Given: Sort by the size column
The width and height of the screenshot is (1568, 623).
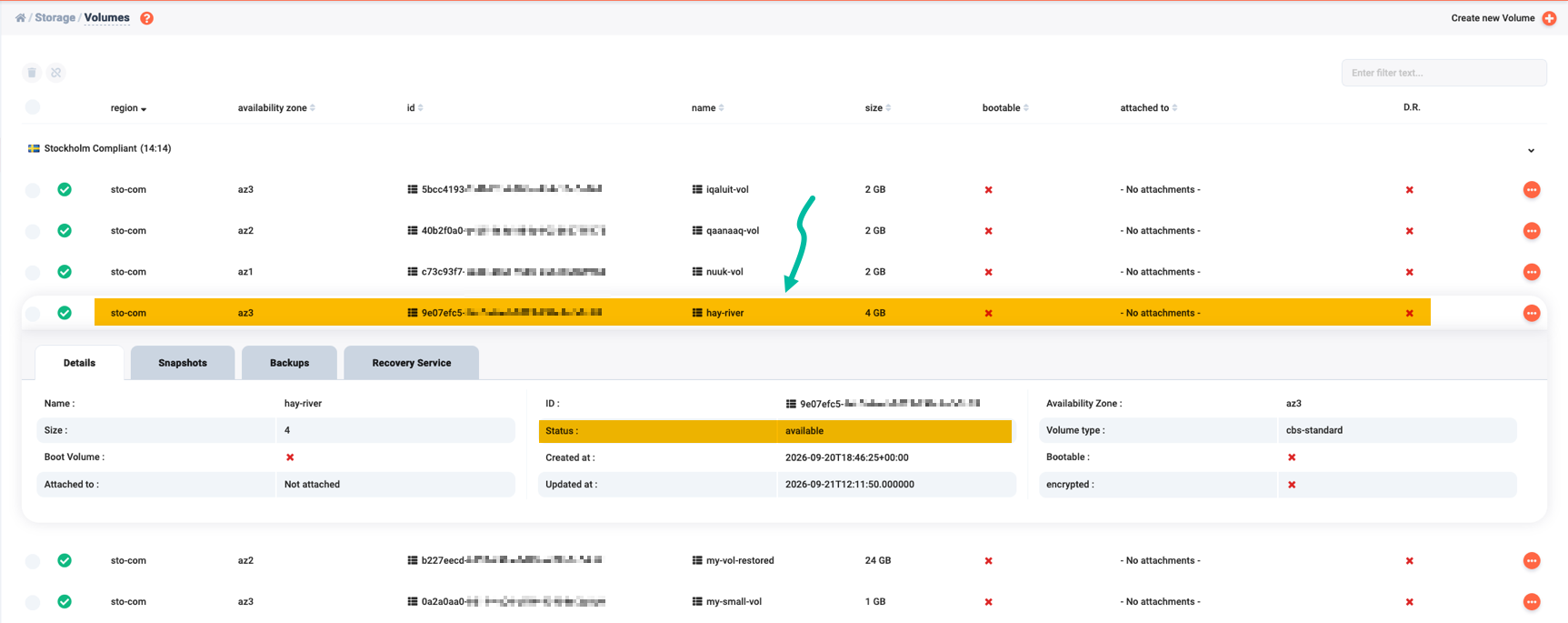Looking at the screenshot, I should [877, 108].
